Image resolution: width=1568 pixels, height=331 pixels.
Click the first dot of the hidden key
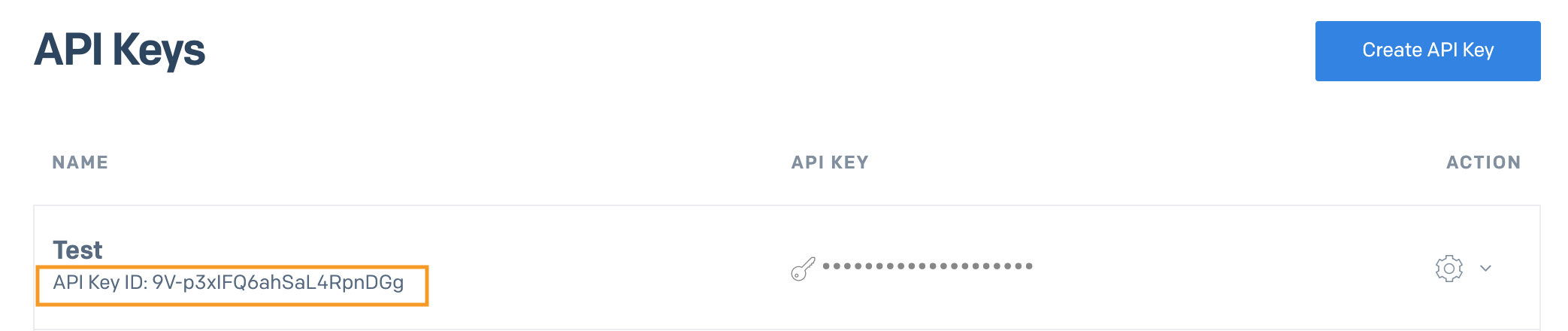coord(827,266)
